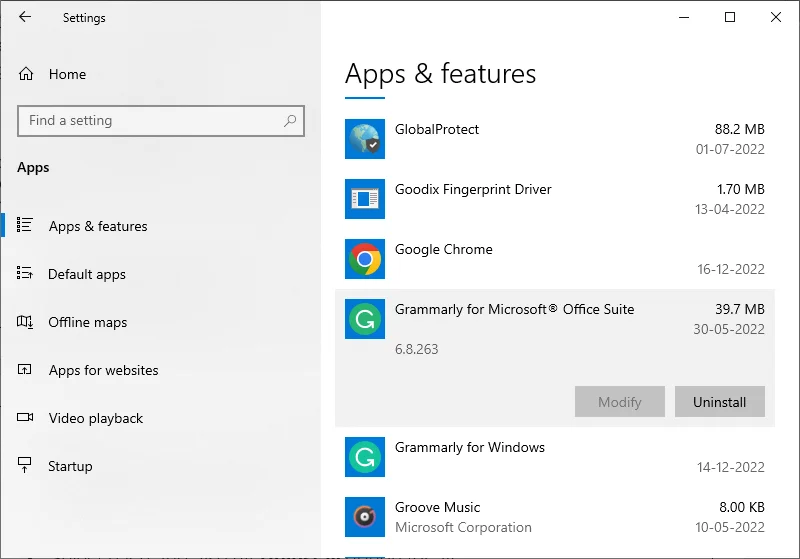Click the Groove Music icon
Image resolution: width=800 pixels, height=559 pixels.
[365, 517]
